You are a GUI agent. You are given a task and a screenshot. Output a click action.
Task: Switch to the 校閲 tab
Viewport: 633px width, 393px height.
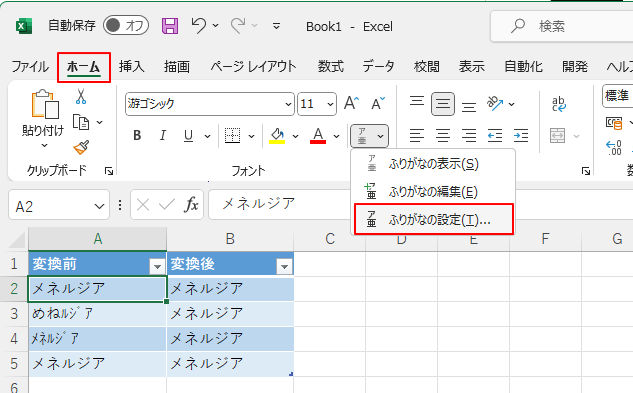427,67
